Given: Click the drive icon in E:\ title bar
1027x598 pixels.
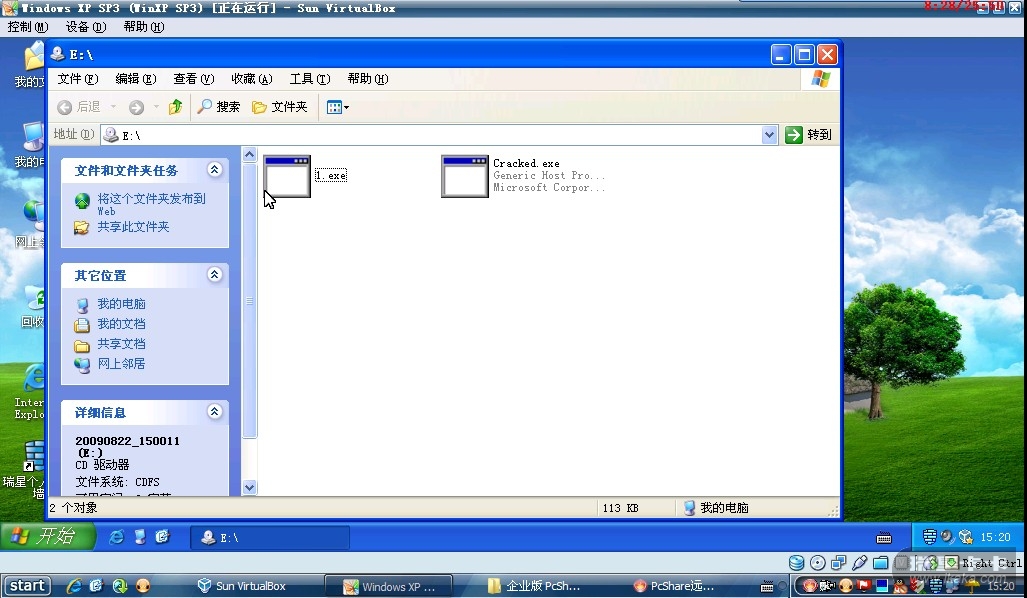Looking at the screenshot, I should (x=58, y=54).
